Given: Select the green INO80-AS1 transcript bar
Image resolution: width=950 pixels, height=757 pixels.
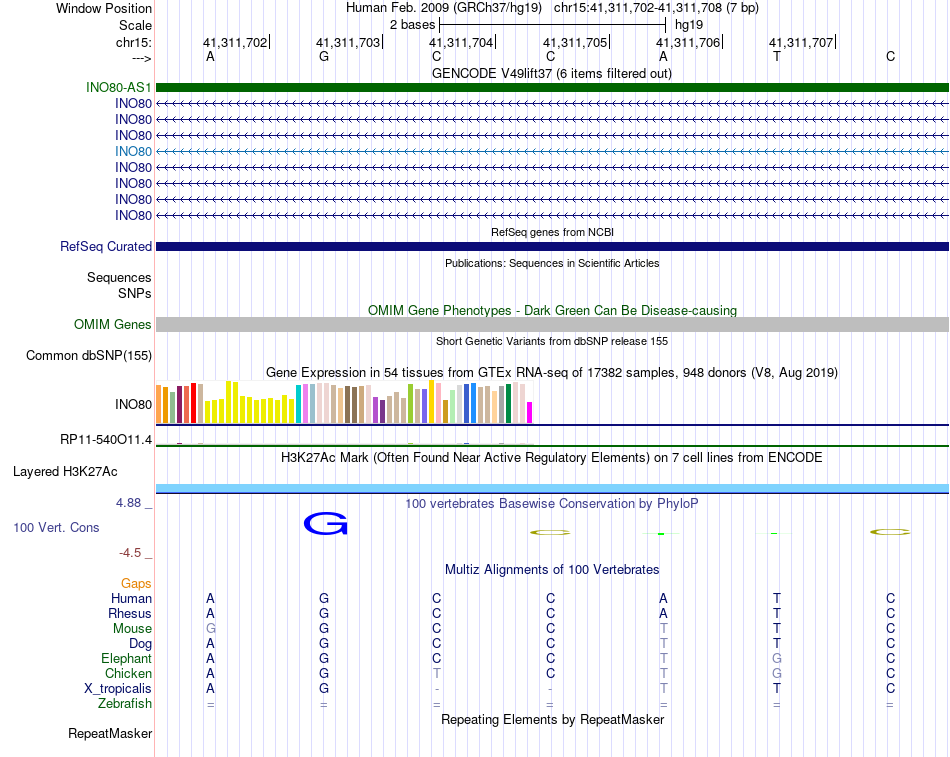Looking at the screenshot, I should coord(552,87).
